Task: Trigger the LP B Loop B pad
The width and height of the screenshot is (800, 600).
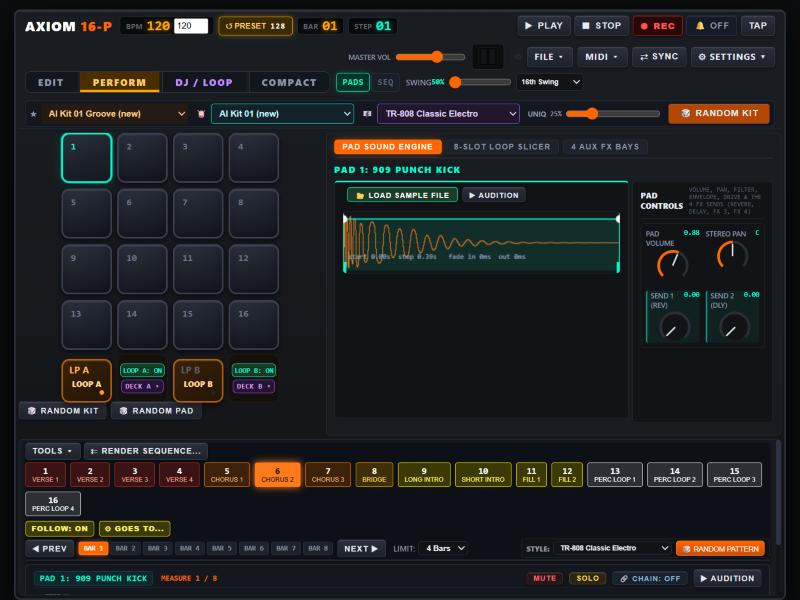Action: pyautogui.click(x=198, y=381)
